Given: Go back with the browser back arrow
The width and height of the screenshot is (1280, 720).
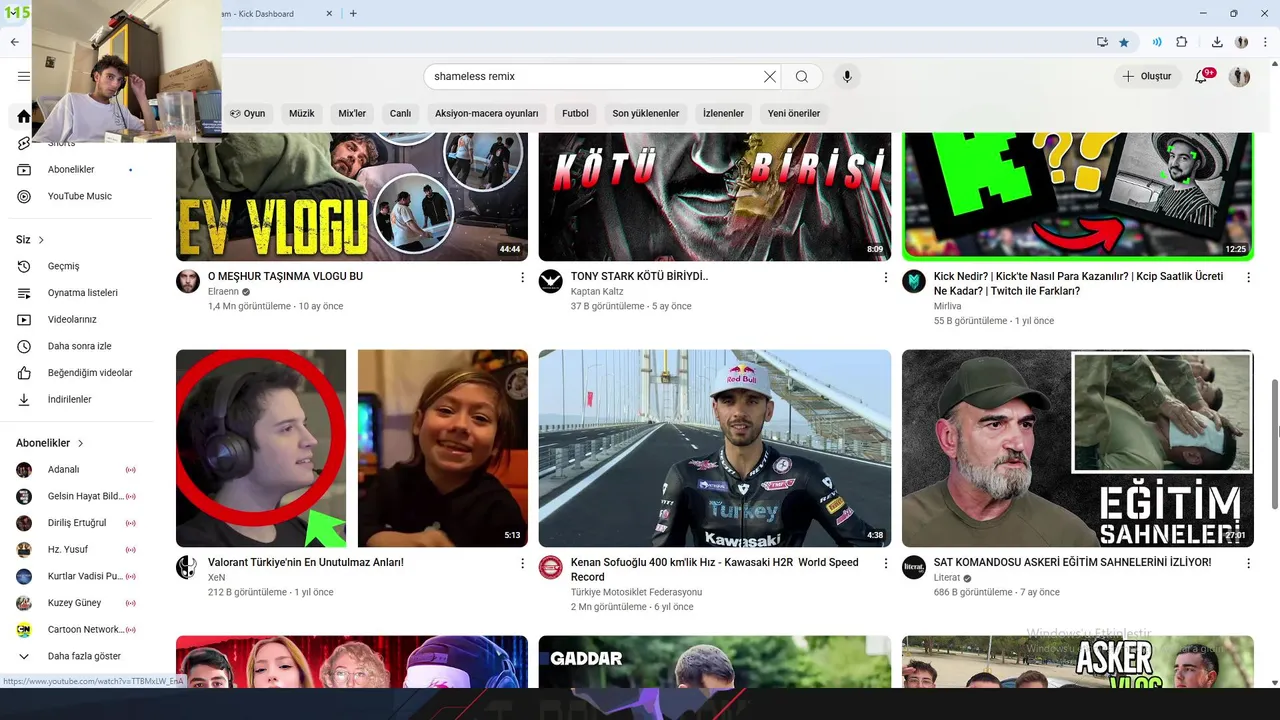Looking at the screenshot, I should pos(15,42).
